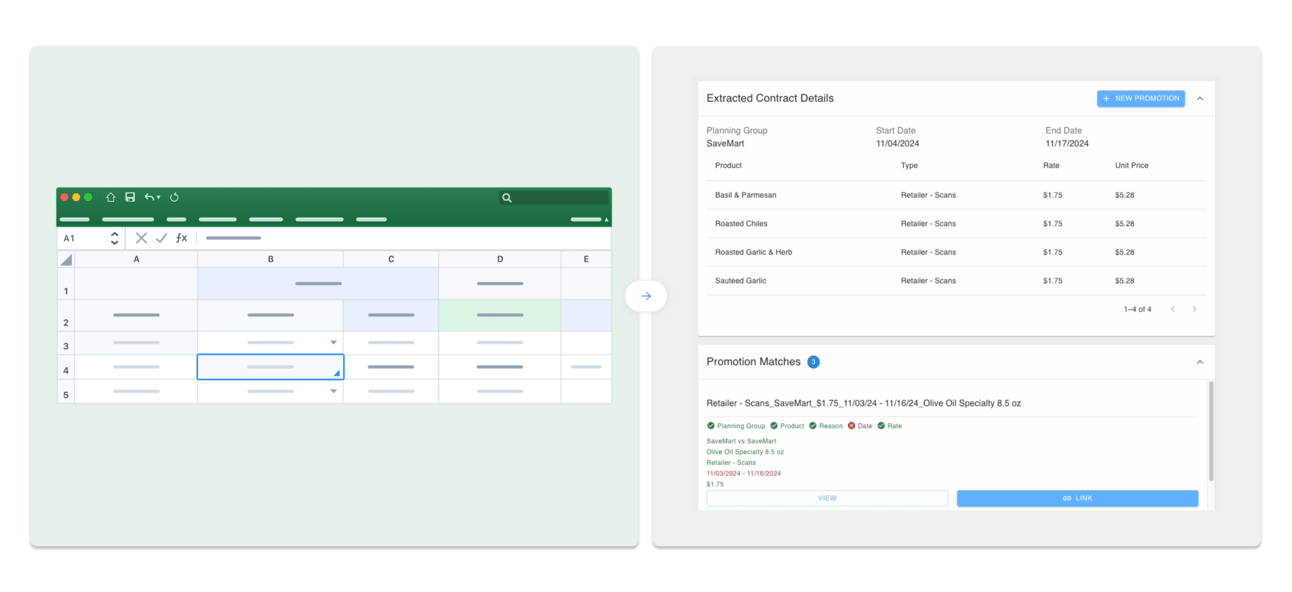Collapse the Promotion Matches panel

point(1200,362)
